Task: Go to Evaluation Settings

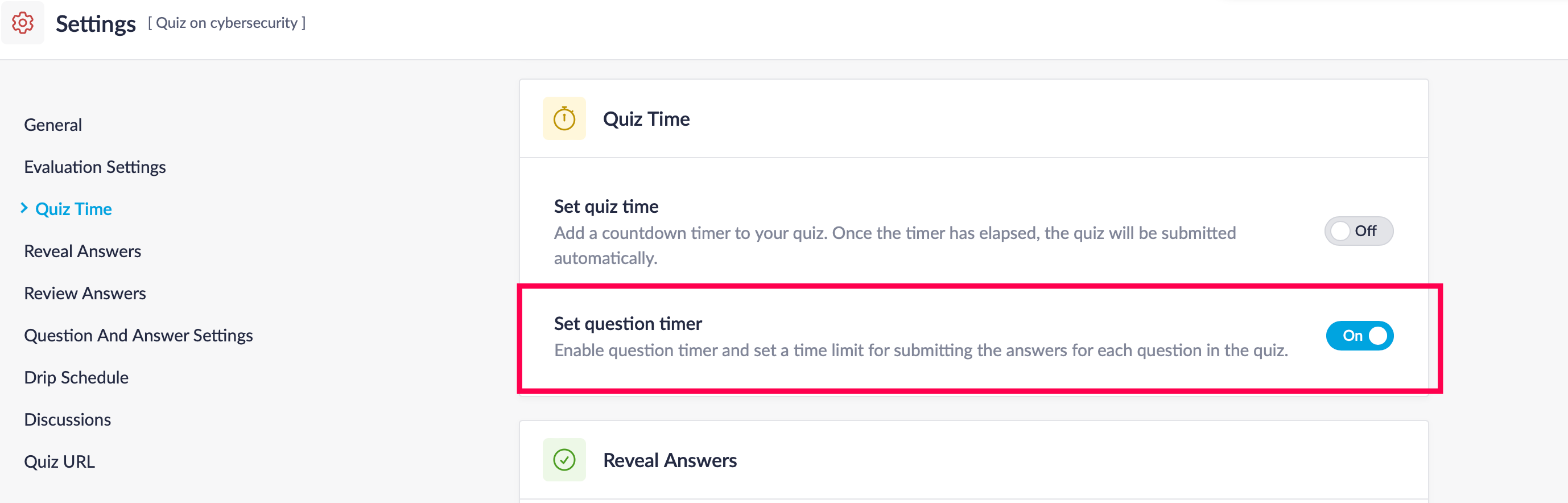Action: coord(95,167)
